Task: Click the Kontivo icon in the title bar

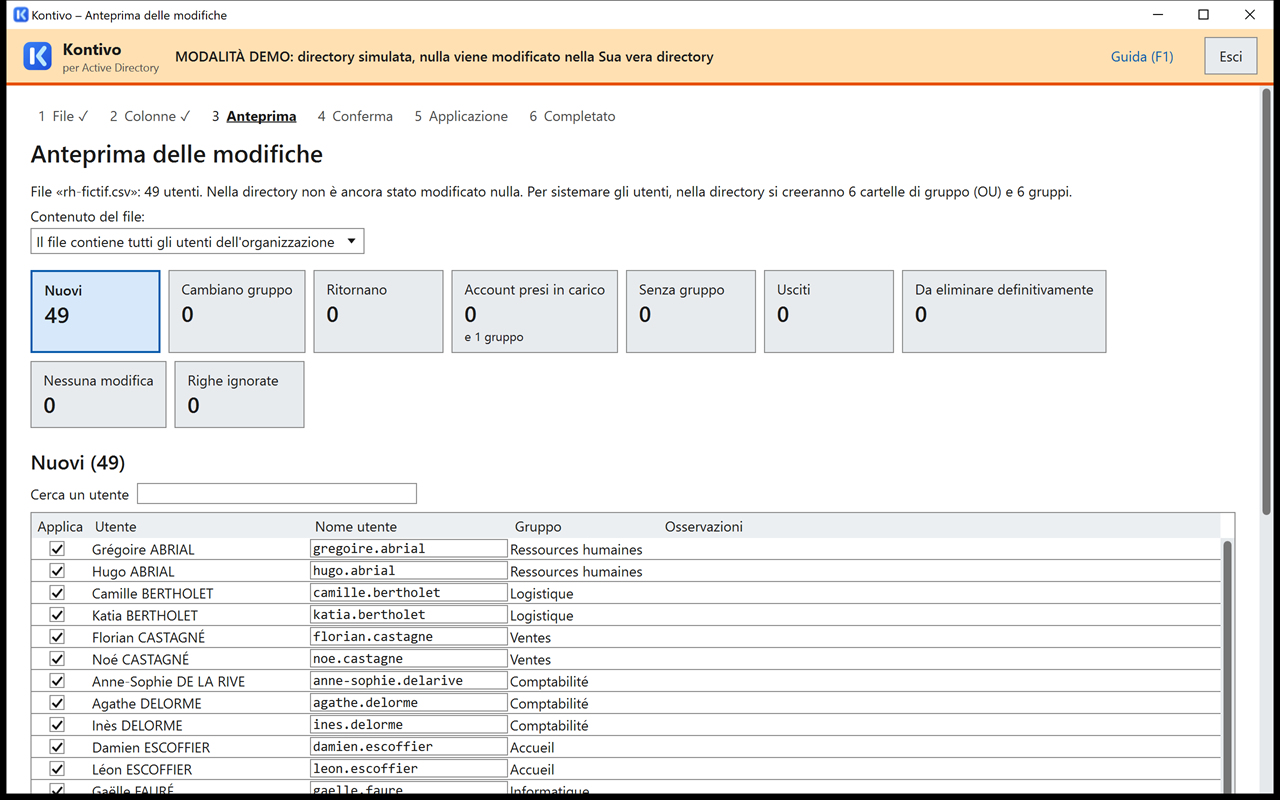Action: [x=20, y=15]
